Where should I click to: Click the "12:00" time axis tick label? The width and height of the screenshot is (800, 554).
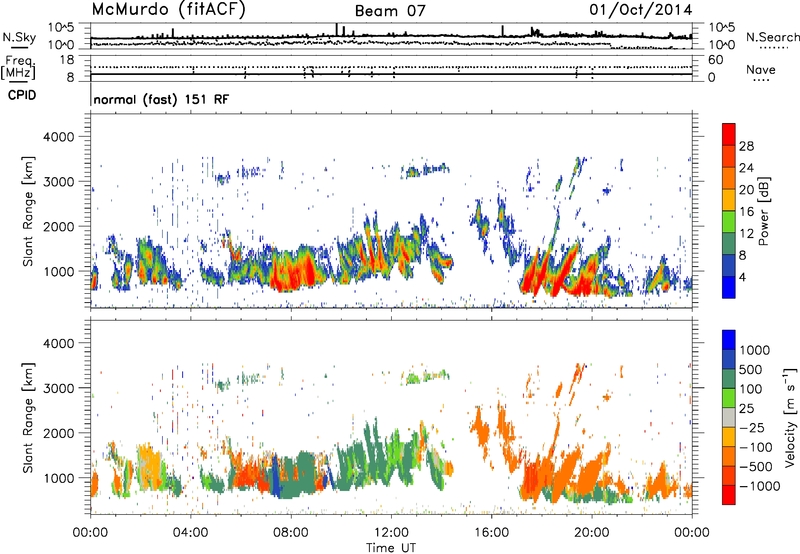[391, 533]
